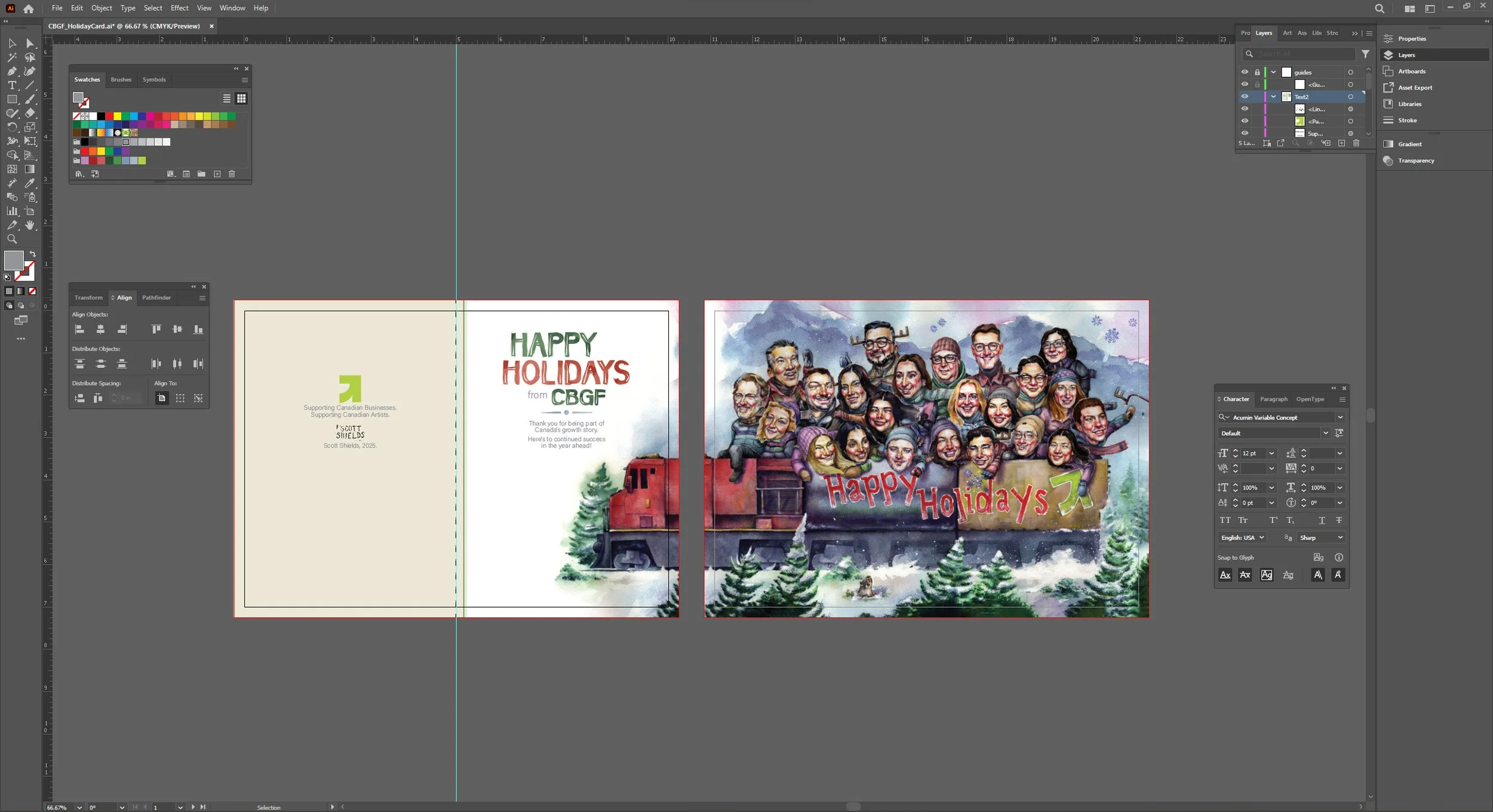The height and width of the screenshot is (812, 1493).
Task: Open the English: USA language dropdown
Action: click(x=1242, y=537)
